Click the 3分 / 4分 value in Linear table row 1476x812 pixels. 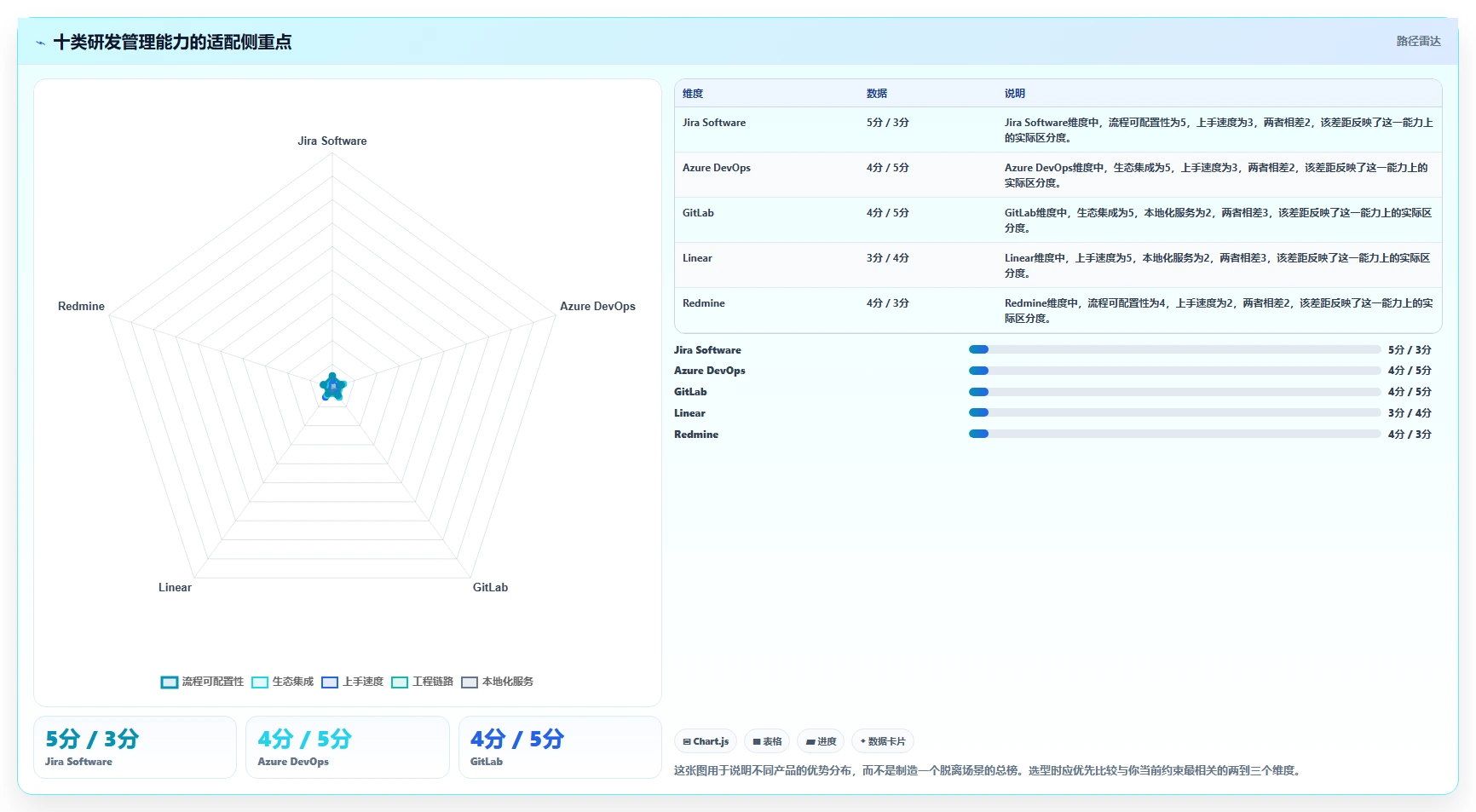(888, 258)
